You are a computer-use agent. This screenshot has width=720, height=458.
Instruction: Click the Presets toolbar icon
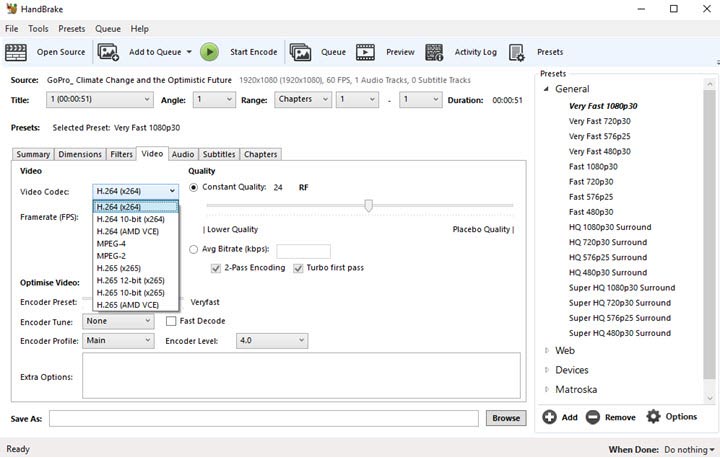(517, 52)
